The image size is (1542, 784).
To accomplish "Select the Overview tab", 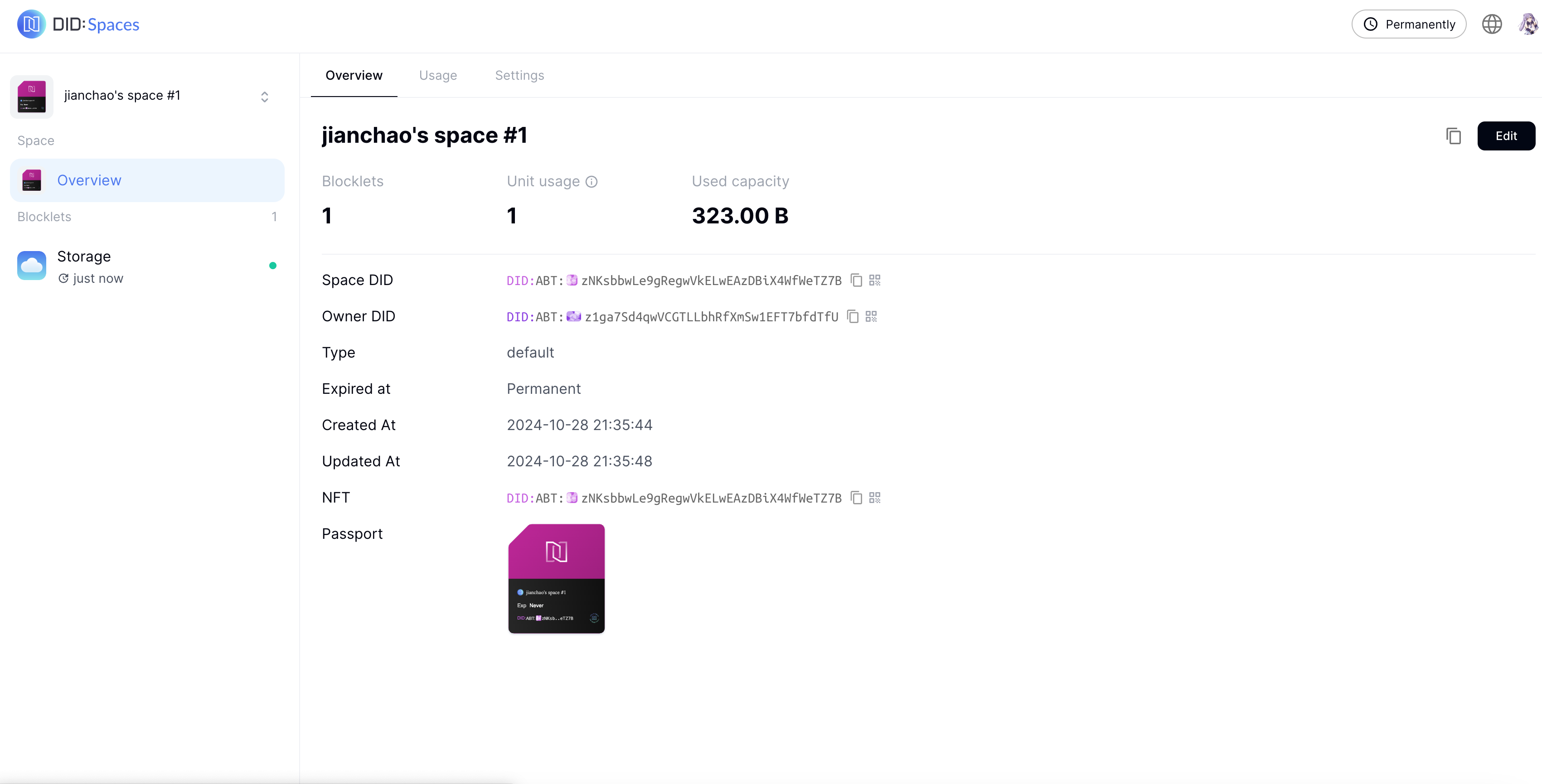I will [354, 75].
